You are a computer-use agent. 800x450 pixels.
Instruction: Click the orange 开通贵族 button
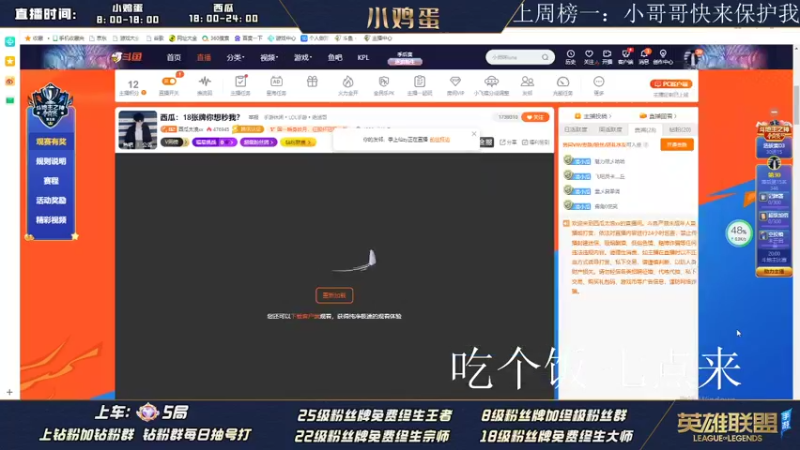click(677, 145)
